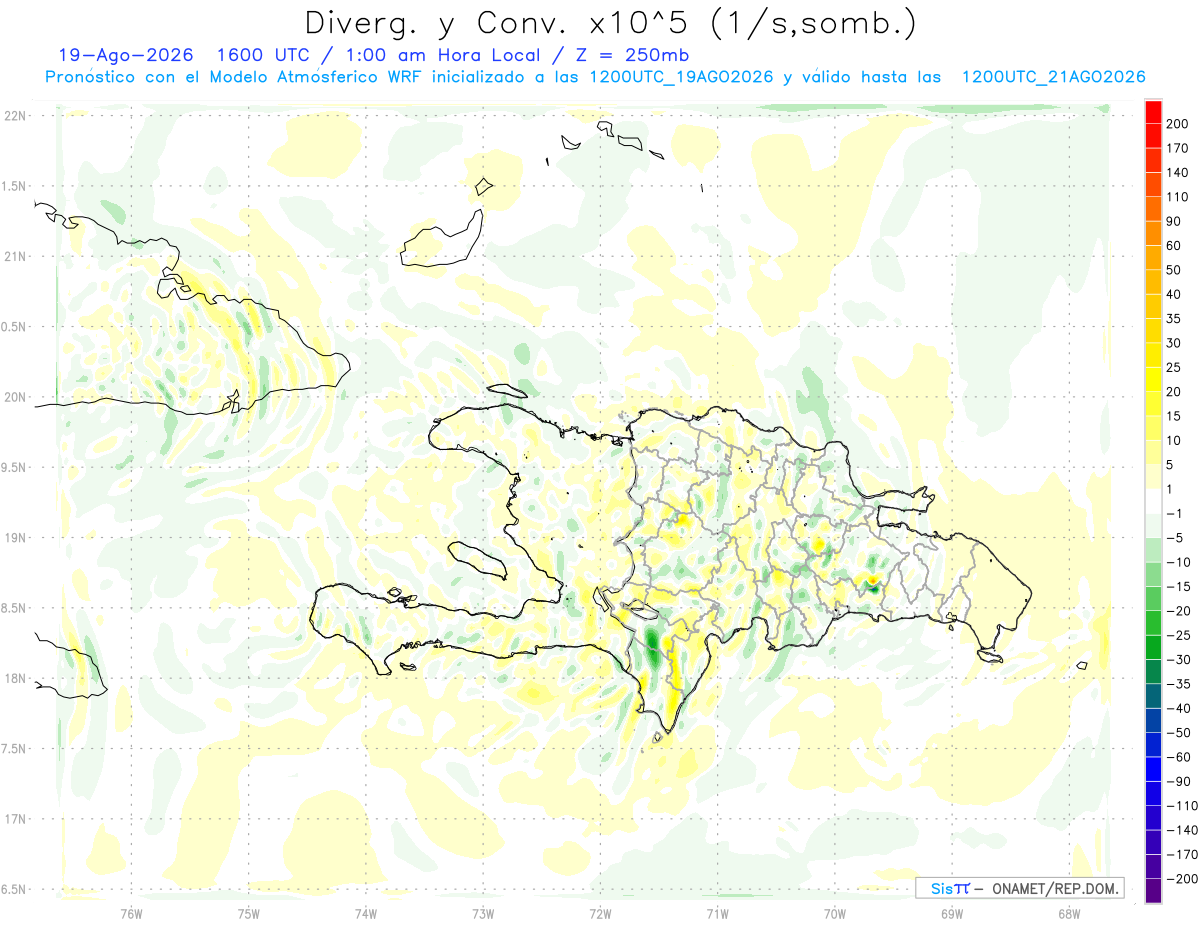Image resolution: width=1200 pixels, height=927 pixels.
Task: Click the '22N' latitude label
Action: tap(14, 116)
